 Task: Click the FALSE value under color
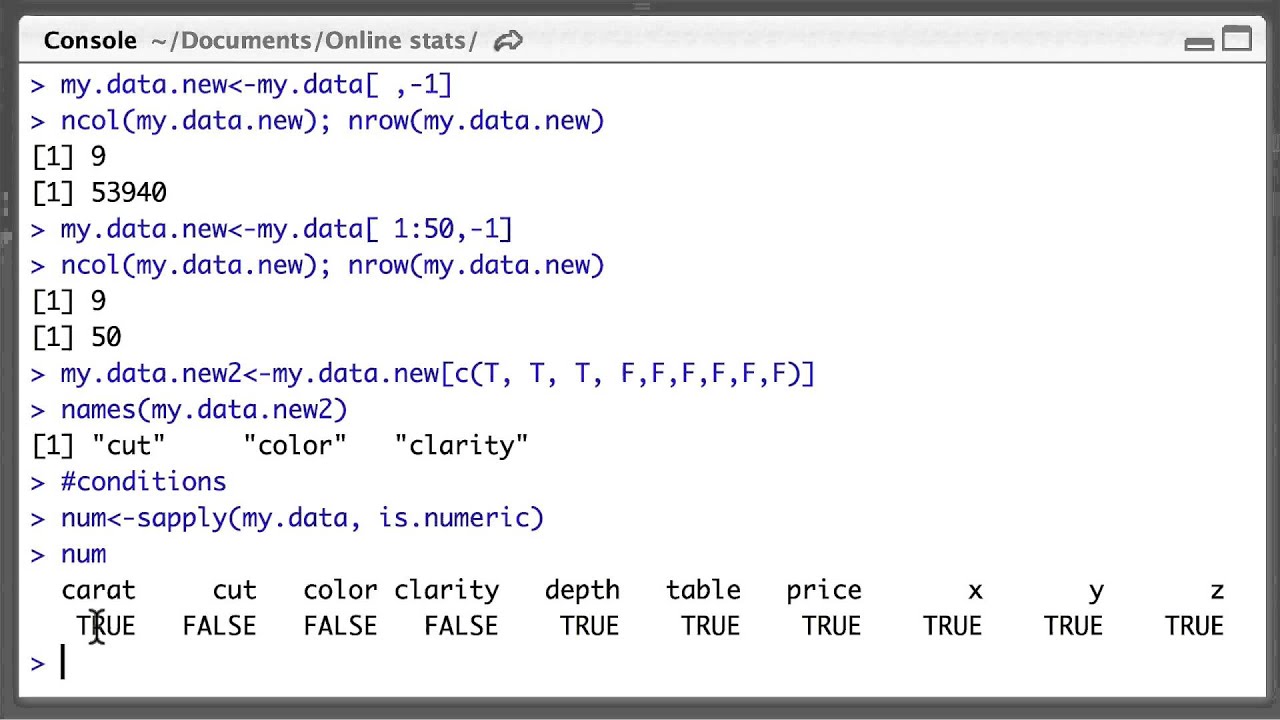pos(340,626)
